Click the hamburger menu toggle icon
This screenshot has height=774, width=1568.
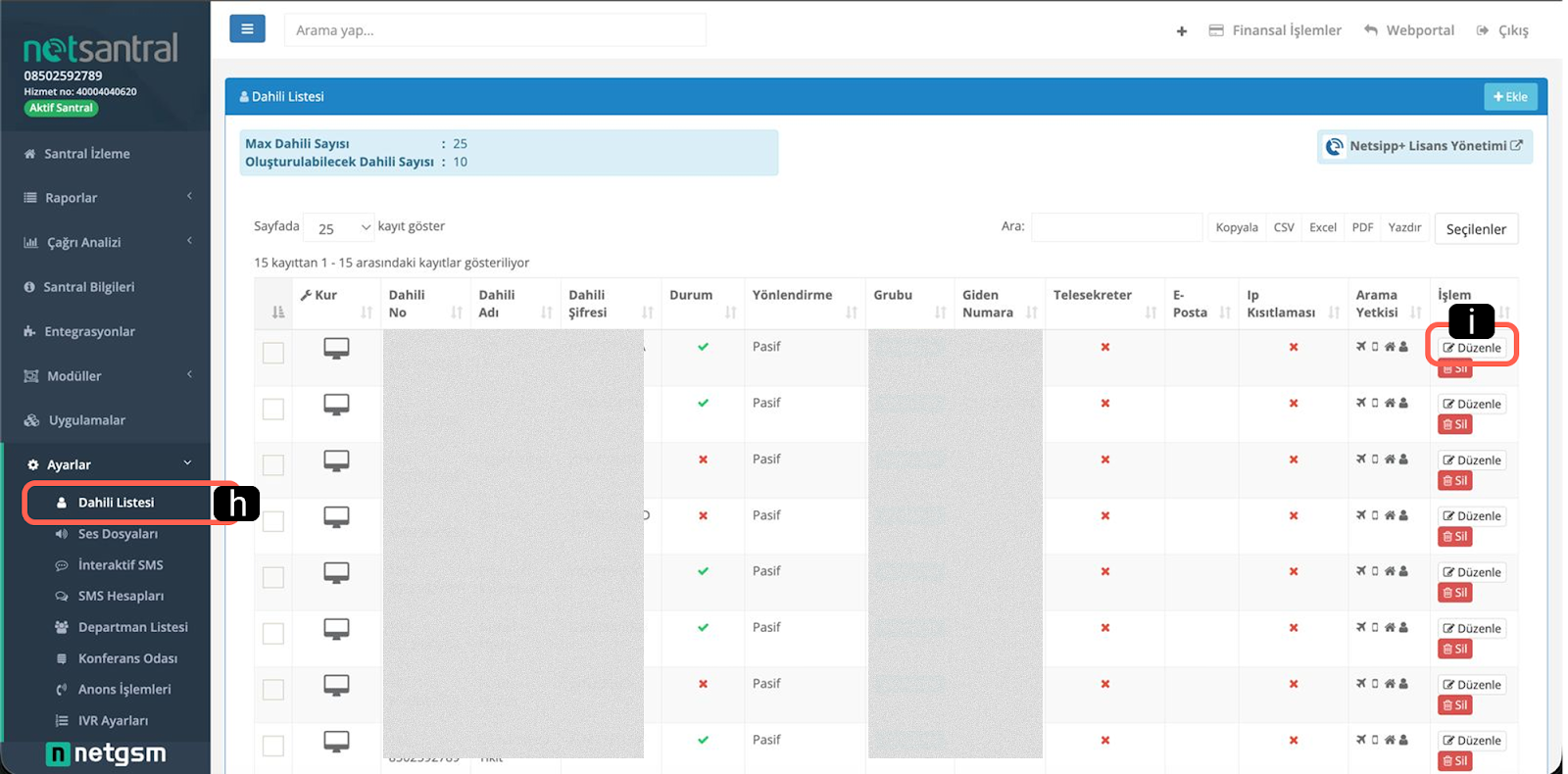[x=247, y=29]
